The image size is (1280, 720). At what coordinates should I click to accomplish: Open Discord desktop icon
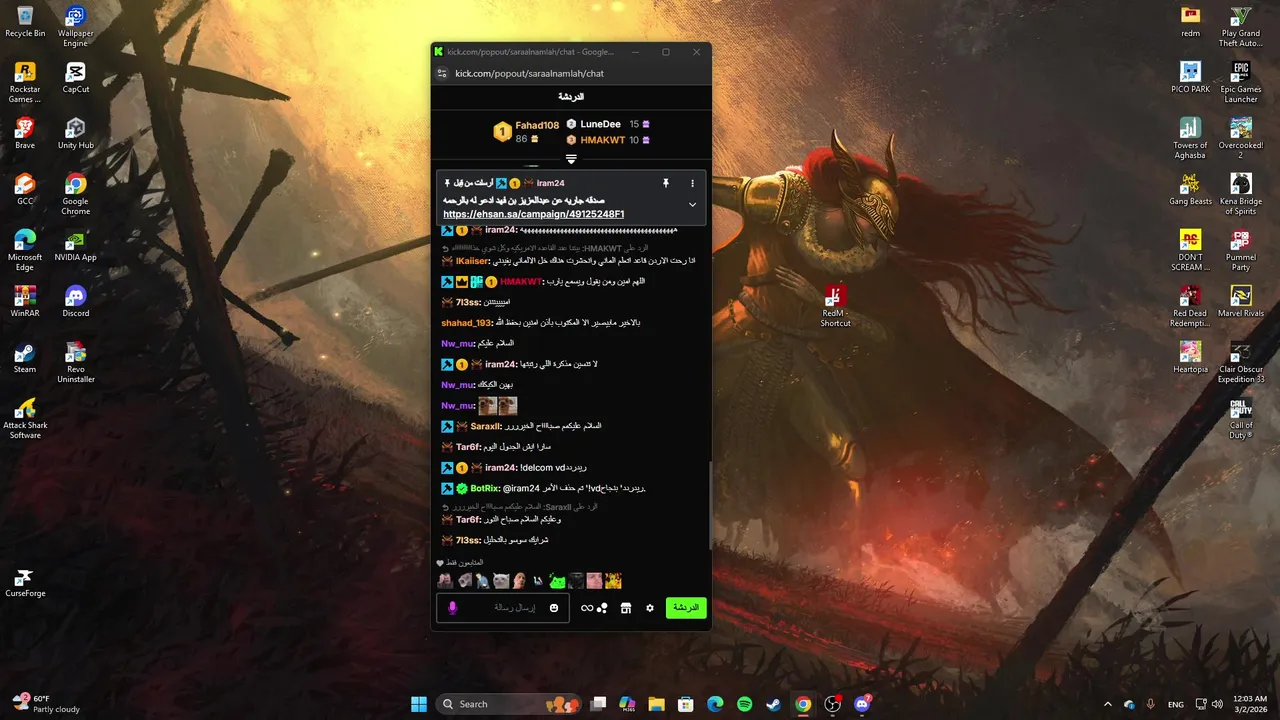[75, 302]
